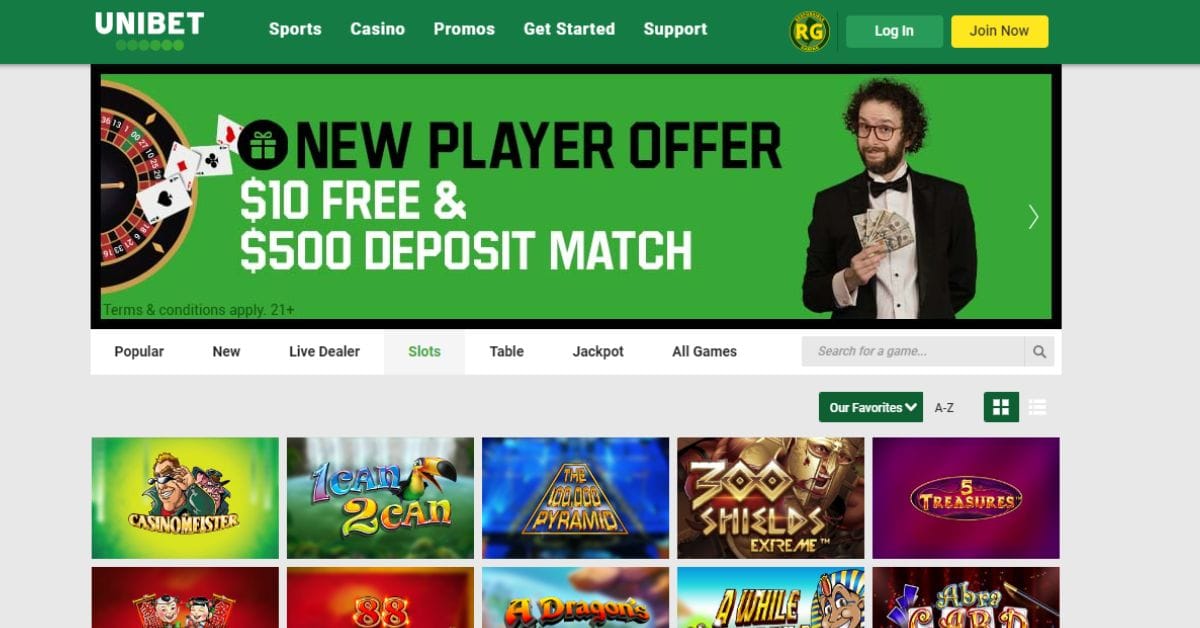Switch to grid view layout
This screenshot has width=1200, height=628.
point(1001,407)
